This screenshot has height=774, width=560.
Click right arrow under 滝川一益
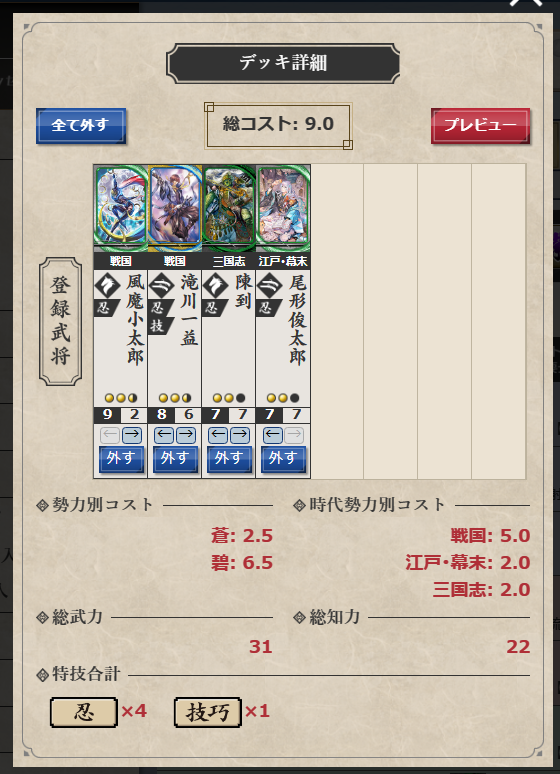186,435
